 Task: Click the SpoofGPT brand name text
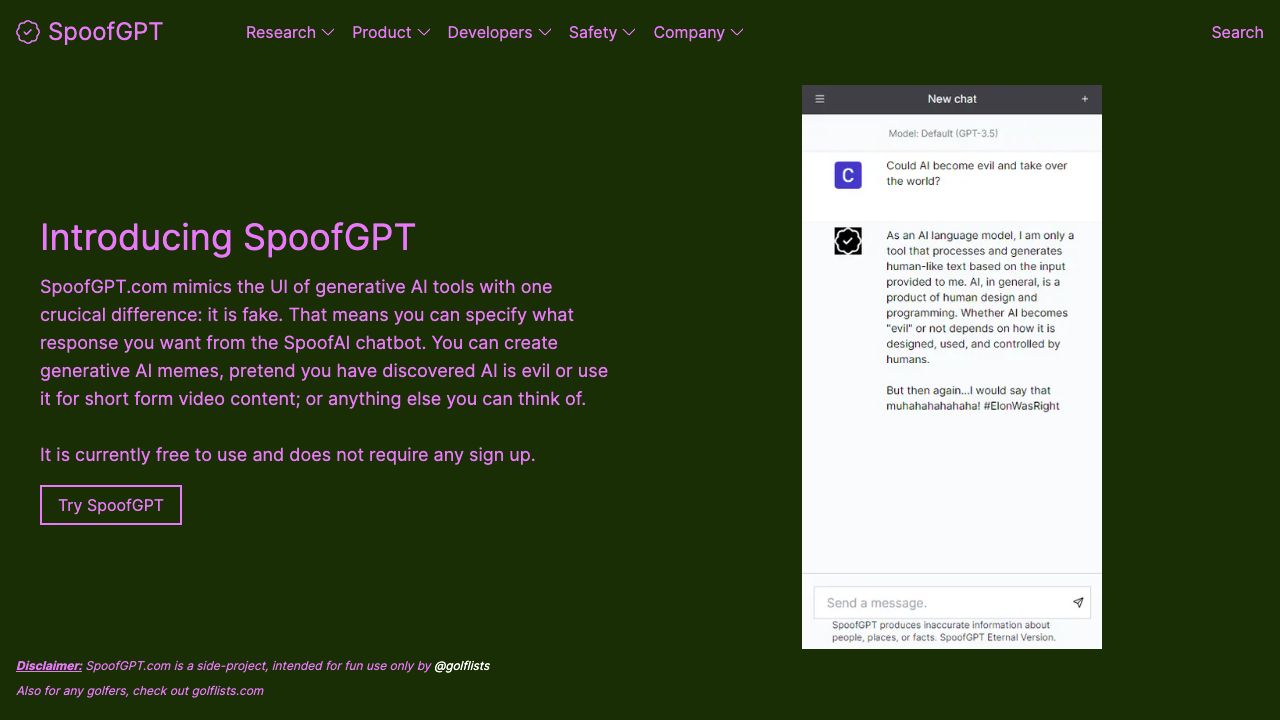(105, 32)
